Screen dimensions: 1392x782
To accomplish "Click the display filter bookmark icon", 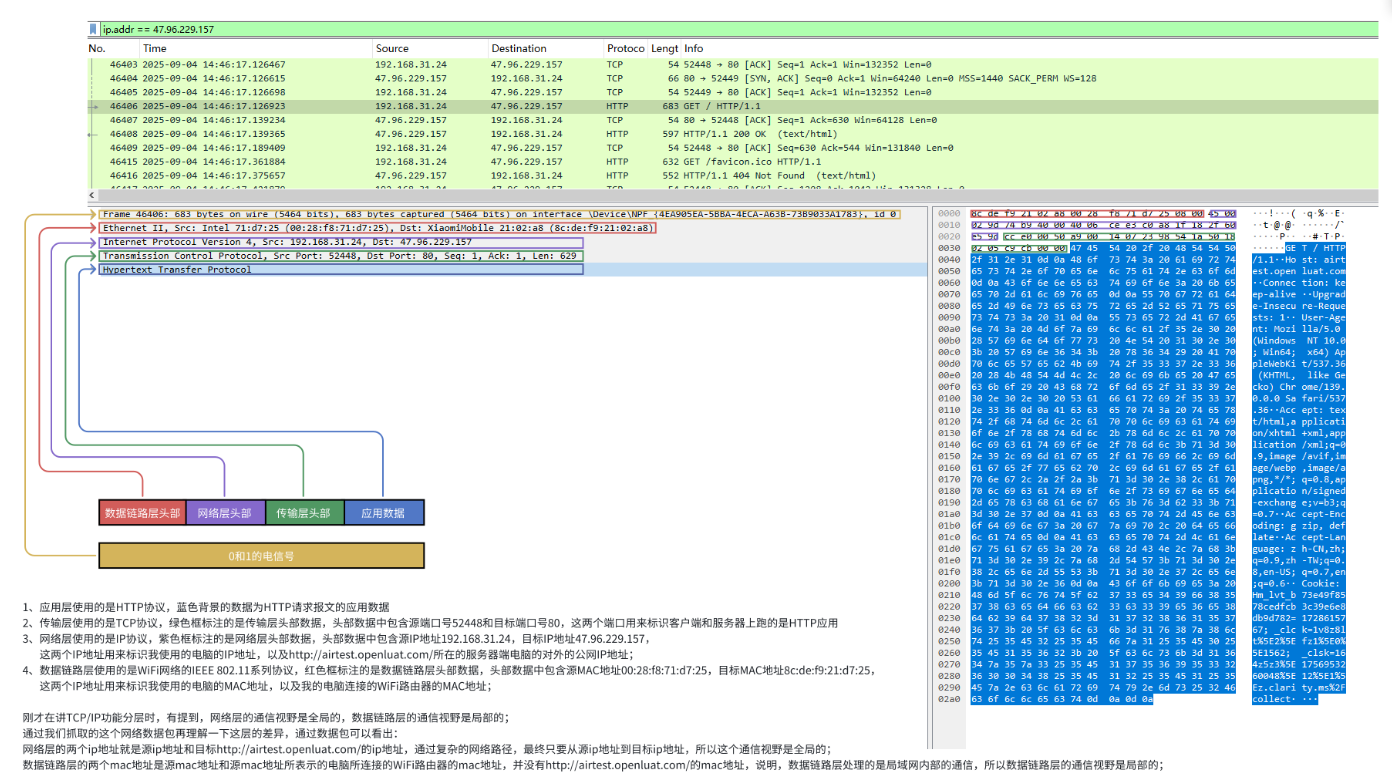I will pyautogui.click(x=94, y=30).
